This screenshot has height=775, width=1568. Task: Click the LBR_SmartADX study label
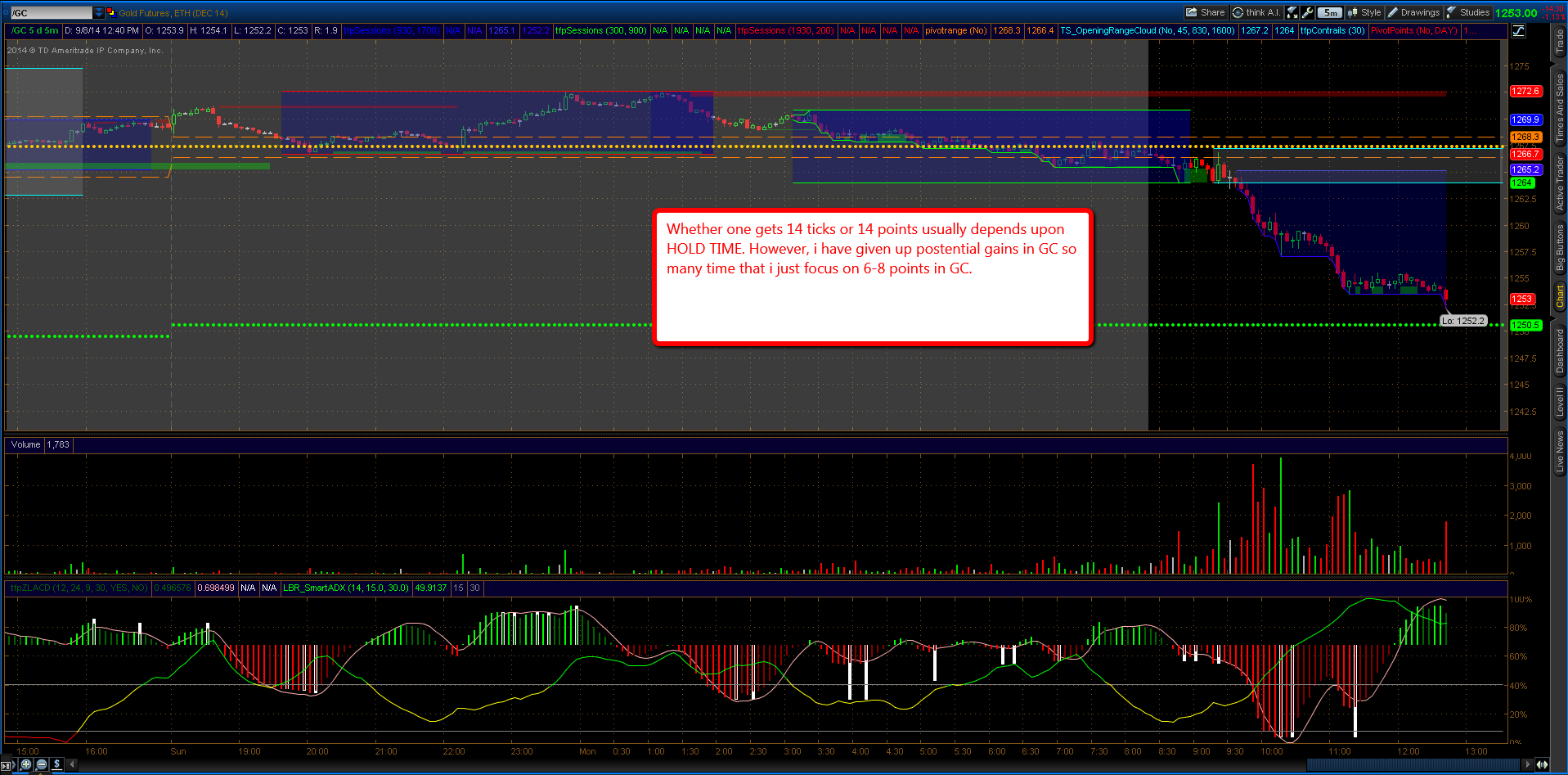pos(346,588)
